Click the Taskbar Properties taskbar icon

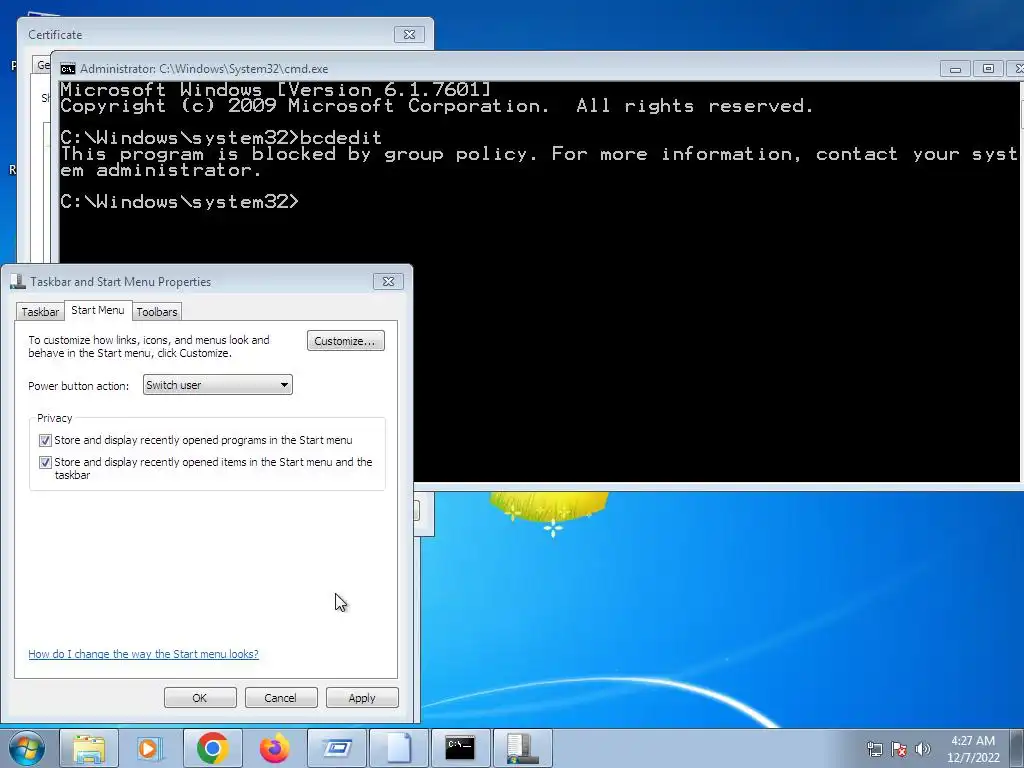pyautogui.click(x=522, y=748)
